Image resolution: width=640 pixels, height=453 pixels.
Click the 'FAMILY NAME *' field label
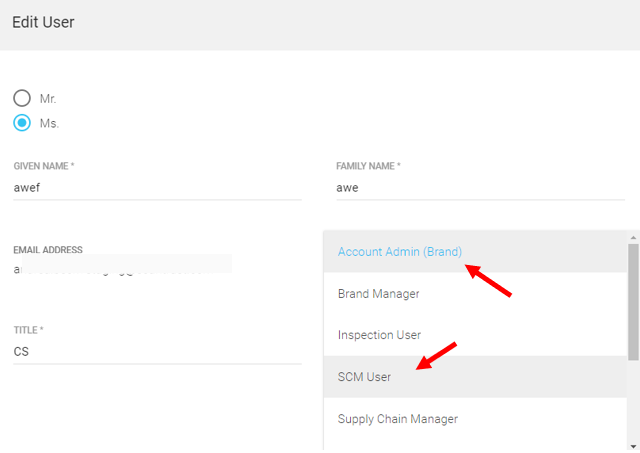[368, 165]
